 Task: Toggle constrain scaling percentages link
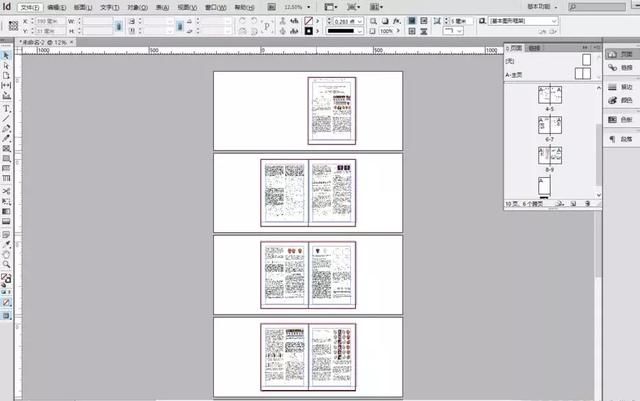point(180,26)
